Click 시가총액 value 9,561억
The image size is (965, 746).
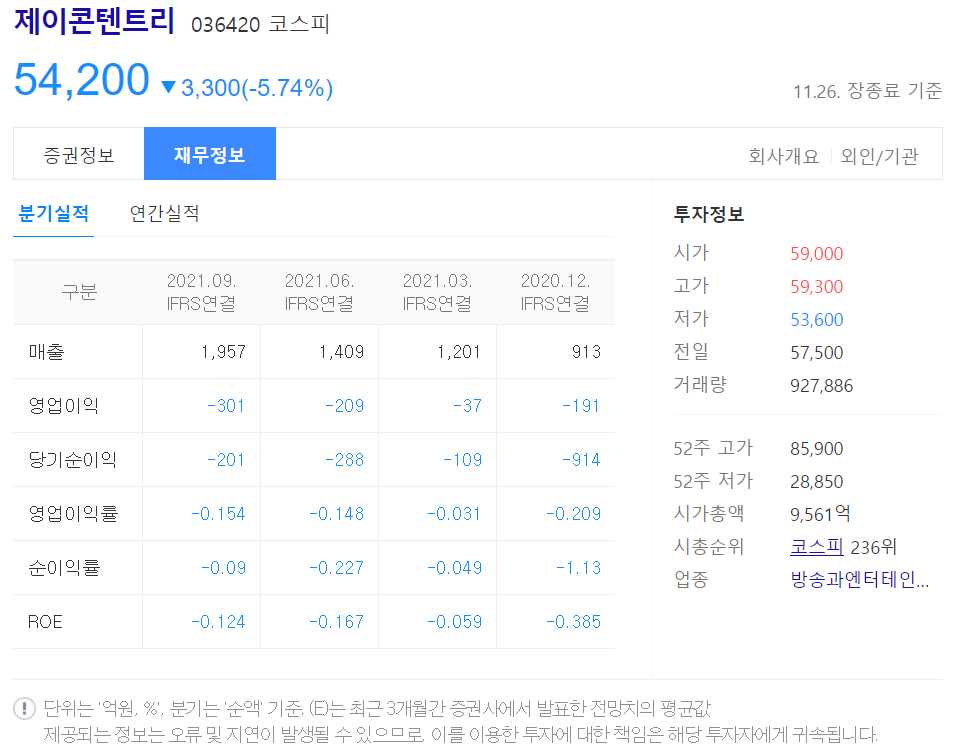(820, 514)
